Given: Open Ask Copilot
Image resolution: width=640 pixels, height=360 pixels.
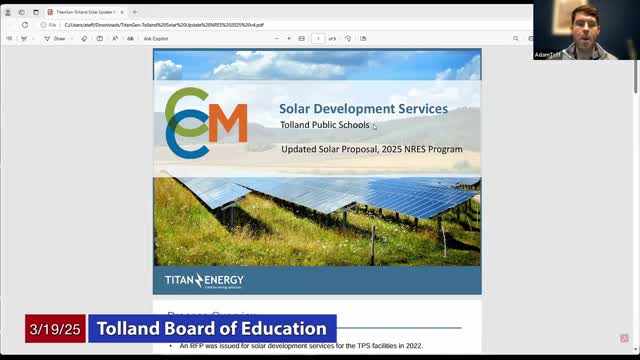Looking at the screenshot, I should coord(156,38).
